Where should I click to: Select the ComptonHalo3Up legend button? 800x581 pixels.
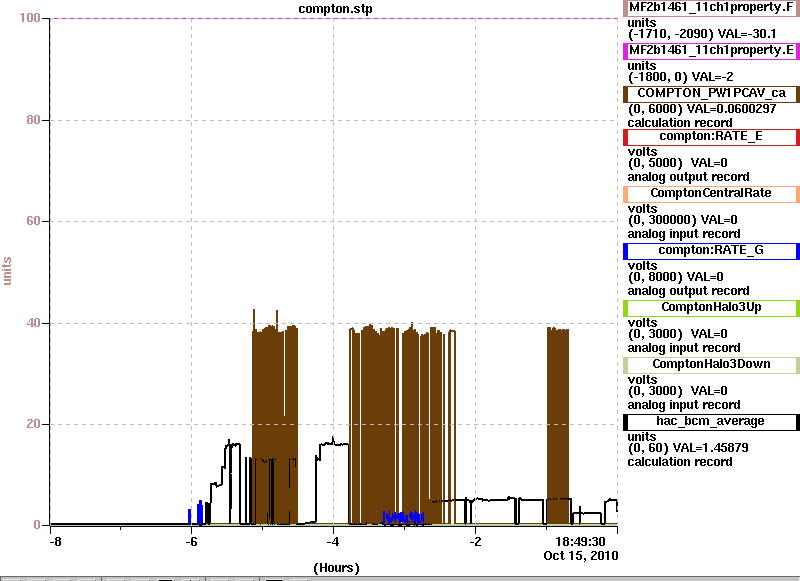tap(711, 308)
